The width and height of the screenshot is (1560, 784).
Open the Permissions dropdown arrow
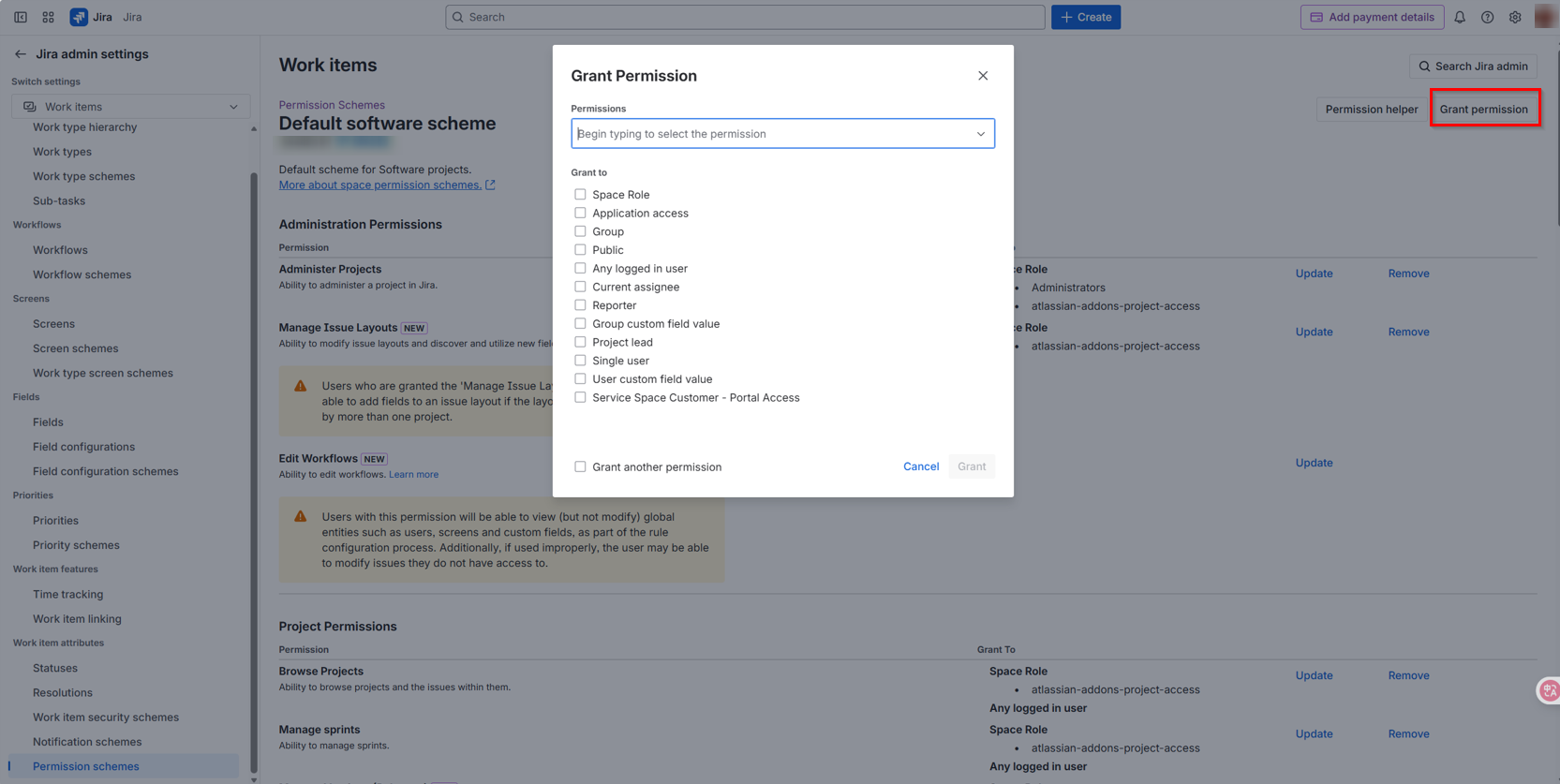(981, 134)
